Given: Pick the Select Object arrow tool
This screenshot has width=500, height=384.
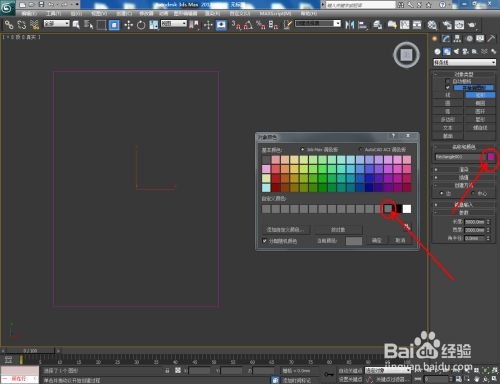Looking at the screenshot, I should pyautogui.click(x=76, y=25).
